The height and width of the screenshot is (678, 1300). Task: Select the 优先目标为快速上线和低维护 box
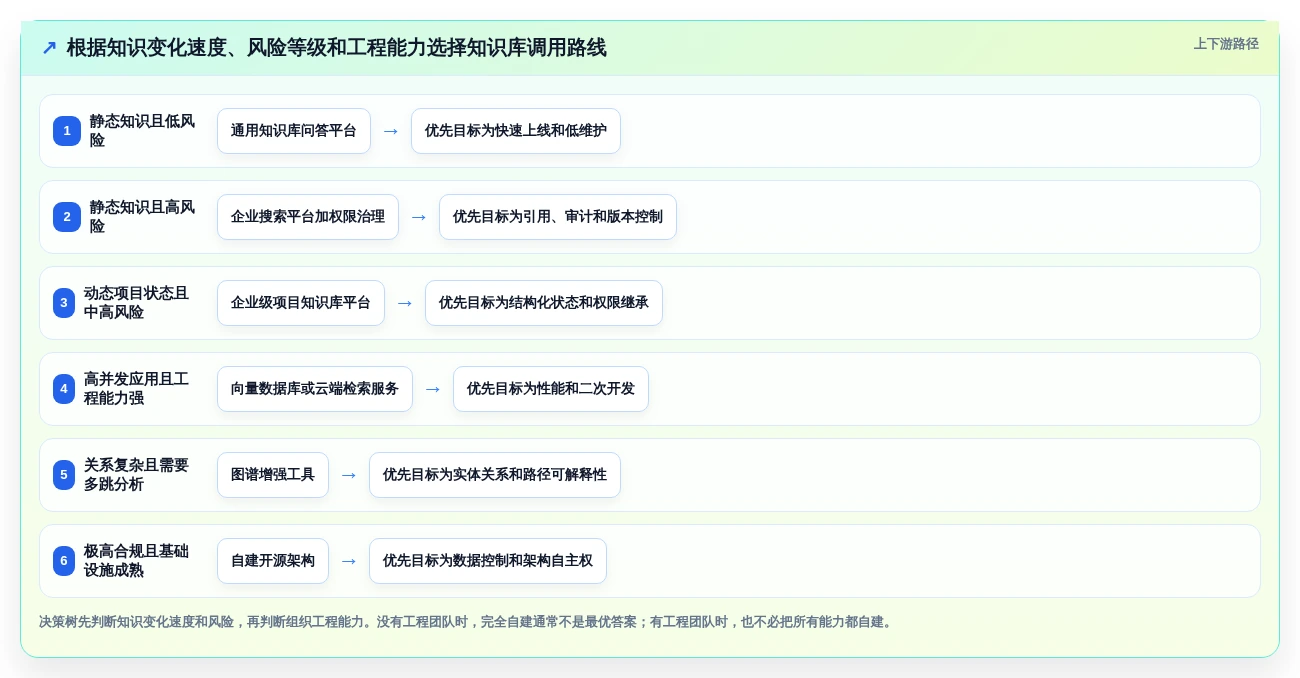516,131
